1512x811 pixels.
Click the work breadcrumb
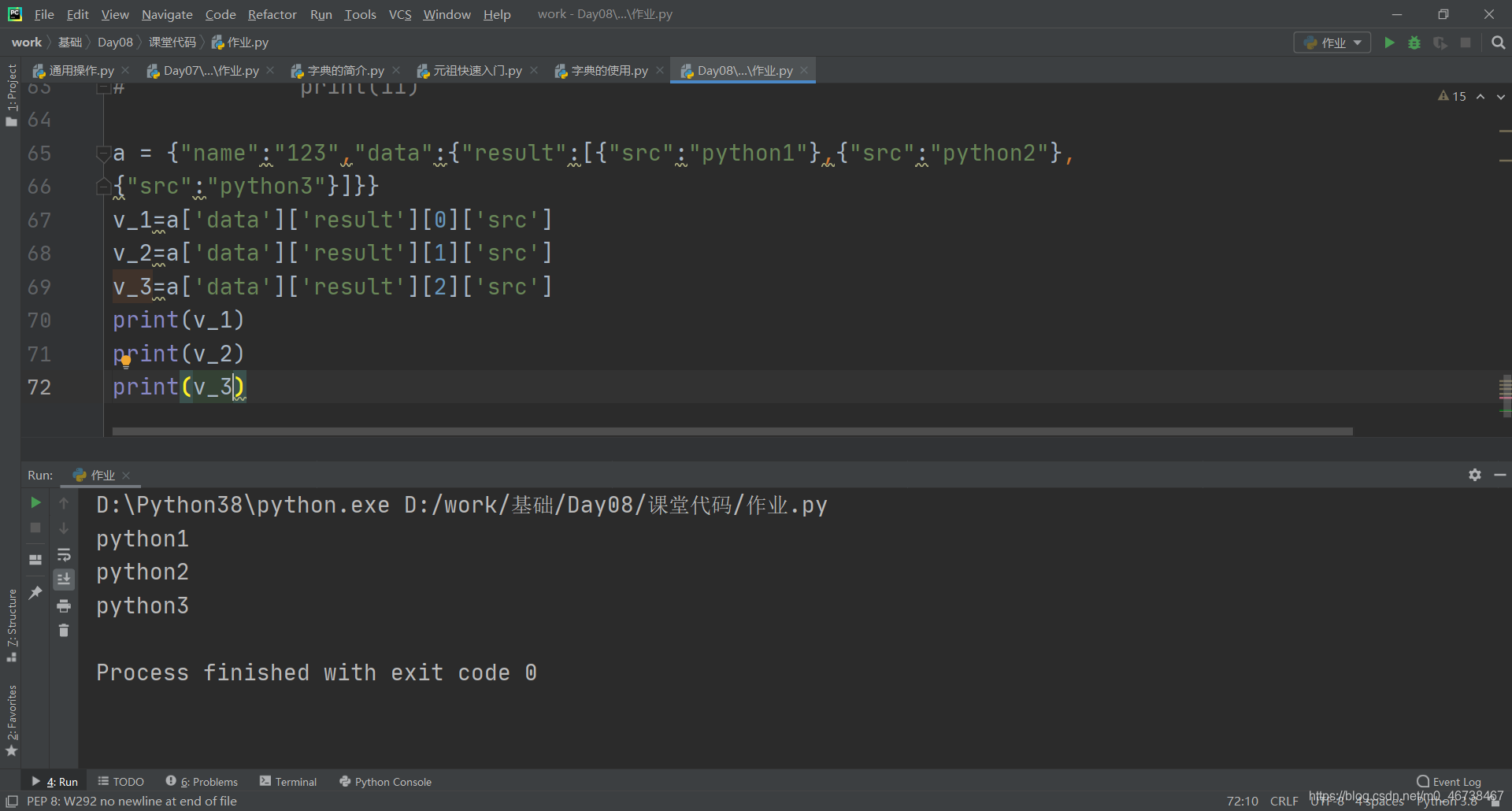click(x=27, y=43)
